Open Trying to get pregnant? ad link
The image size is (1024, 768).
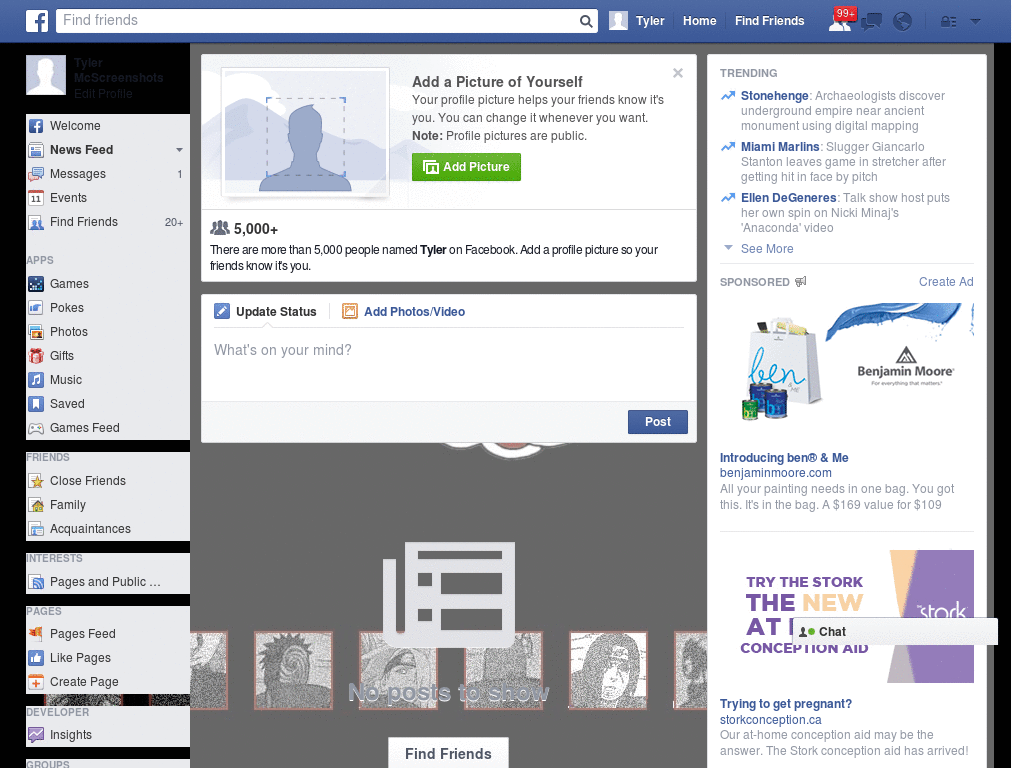click(786, 704)
